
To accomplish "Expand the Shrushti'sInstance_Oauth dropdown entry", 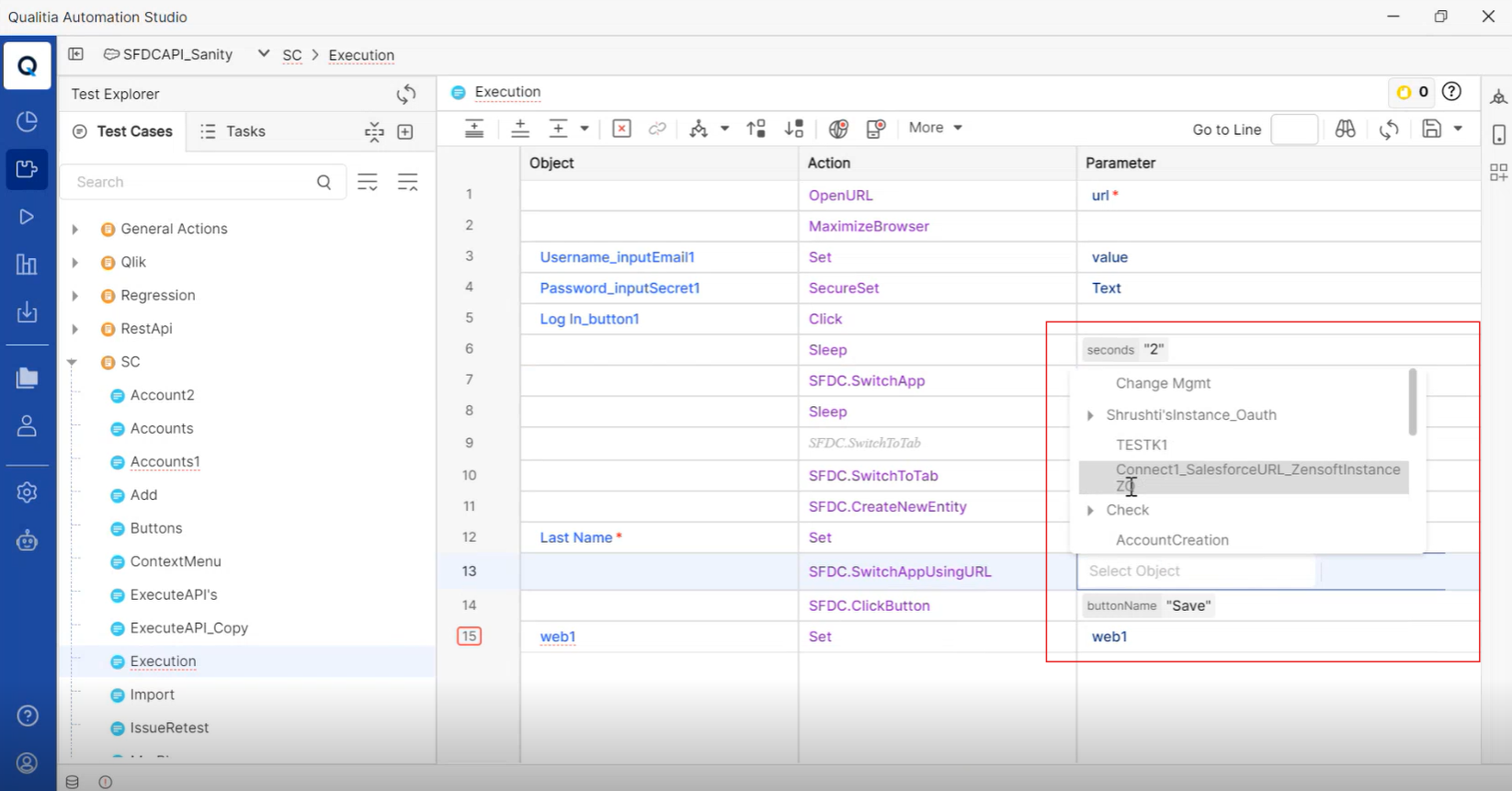I will pyautogui.click(x=1090, y=415).
